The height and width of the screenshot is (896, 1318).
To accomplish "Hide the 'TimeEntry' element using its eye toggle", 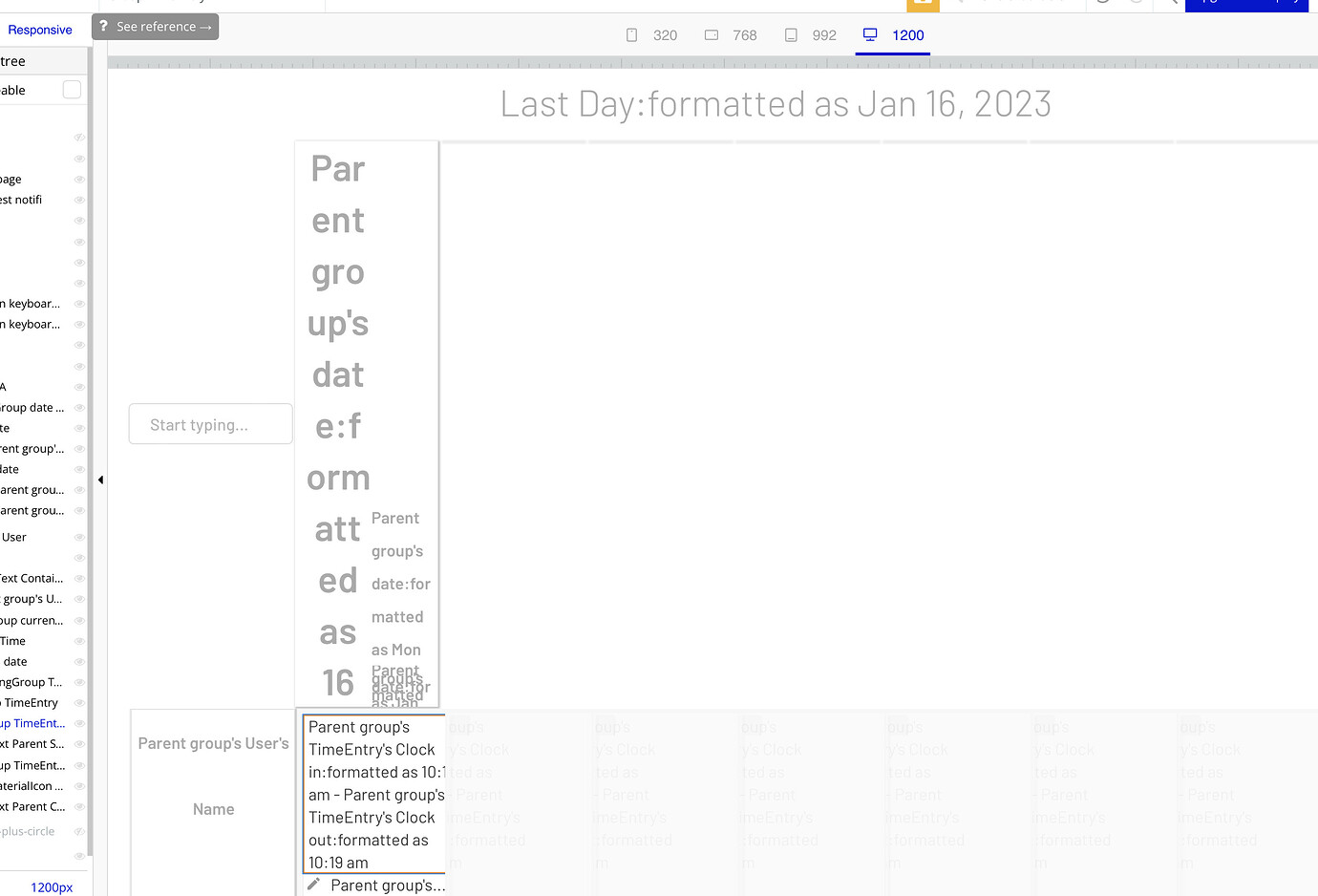I will (79, 702).
